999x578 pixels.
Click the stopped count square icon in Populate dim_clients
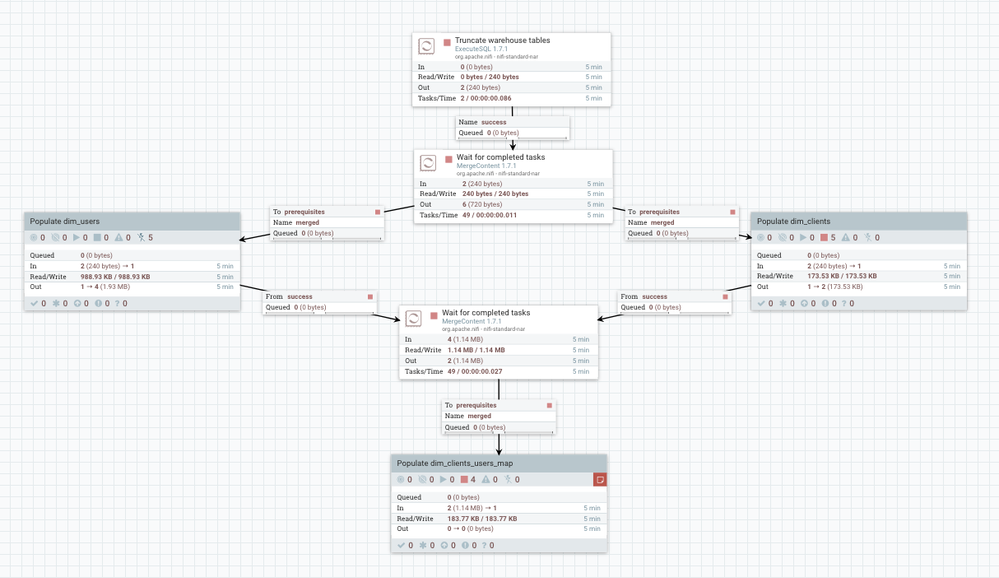click(824, 237)
